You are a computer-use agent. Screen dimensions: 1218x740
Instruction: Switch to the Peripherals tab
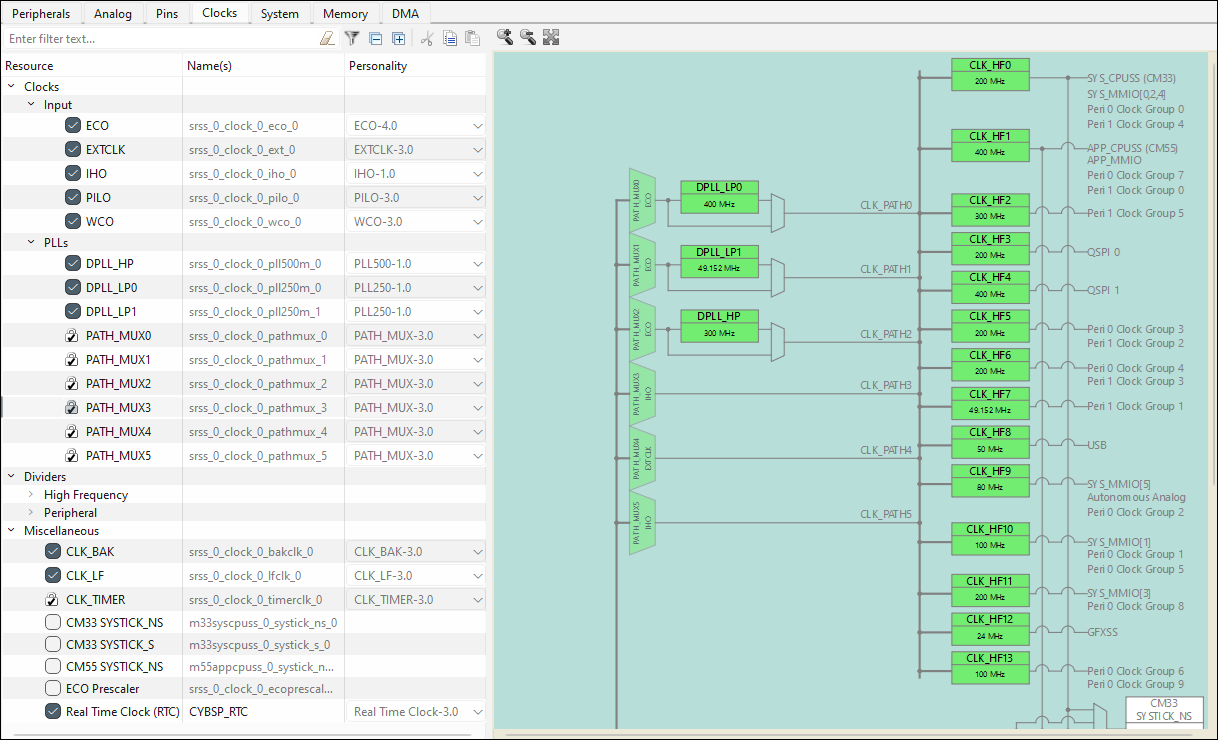[x=41, y=13]
